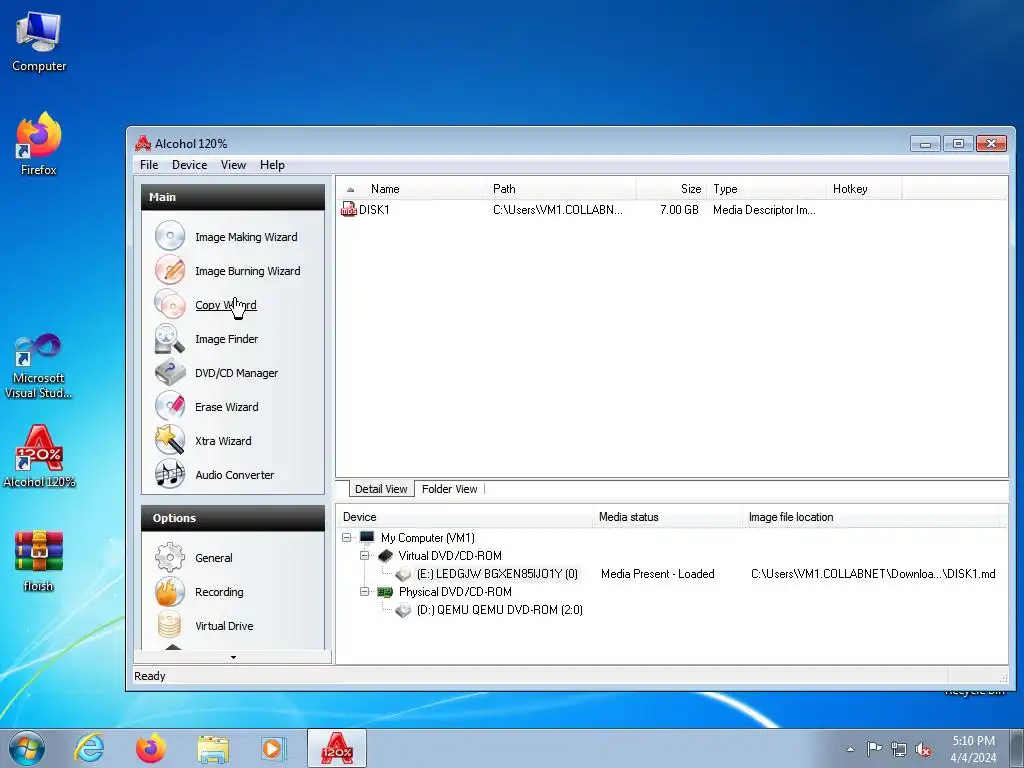Screen dimensions: 1024x768
Task: Open the Alcohol 120% desktop shortcut
Action: pyautogui.click(x=39, y=456)
